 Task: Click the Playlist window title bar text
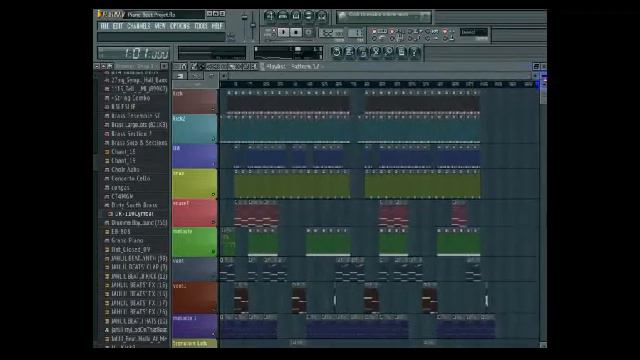293,66
